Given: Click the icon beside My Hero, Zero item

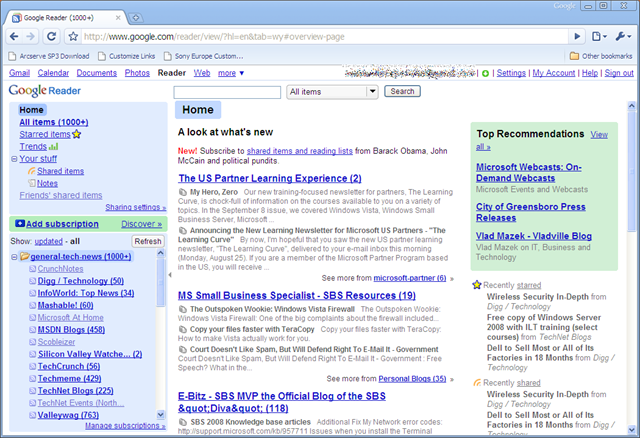Looking at the screenshot, I should [x=182, y=192].
